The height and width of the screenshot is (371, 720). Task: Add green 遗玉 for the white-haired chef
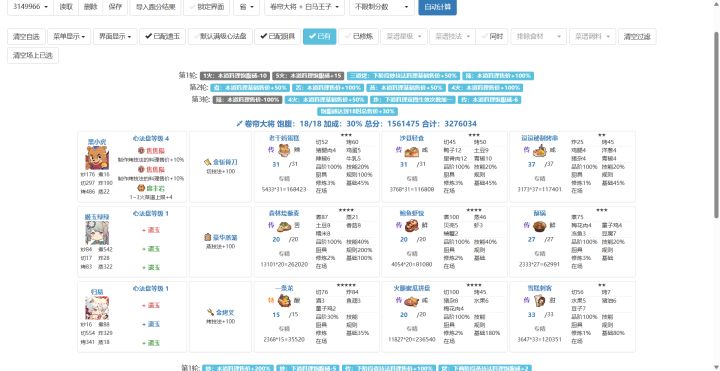(x=151, y=343)
